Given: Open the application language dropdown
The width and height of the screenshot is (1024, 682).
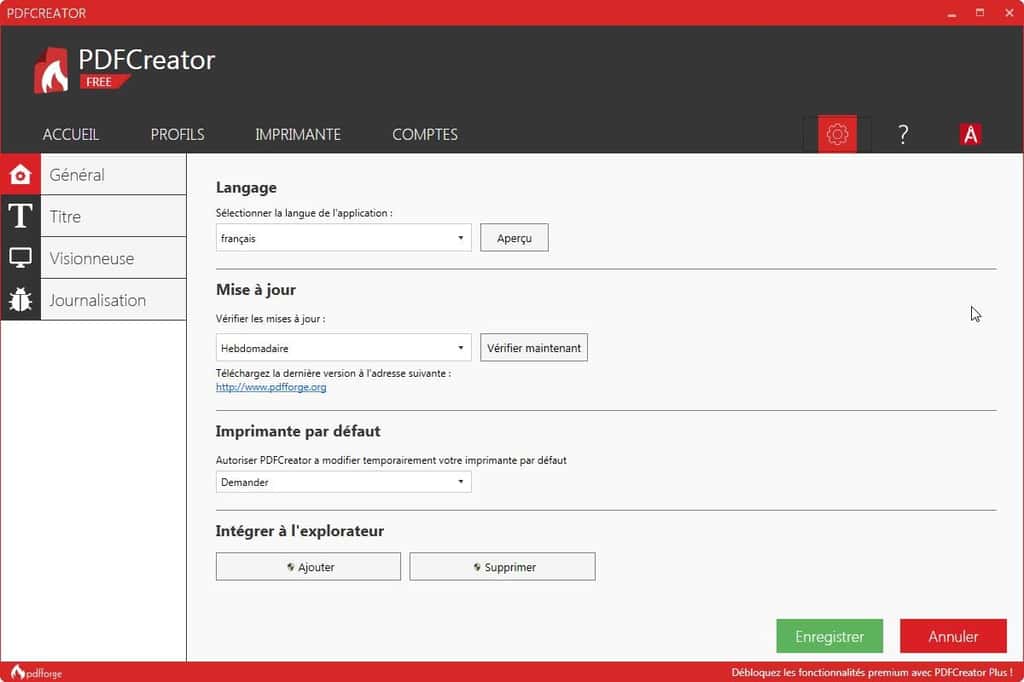Looking at the screenshot, I should 343,237.
